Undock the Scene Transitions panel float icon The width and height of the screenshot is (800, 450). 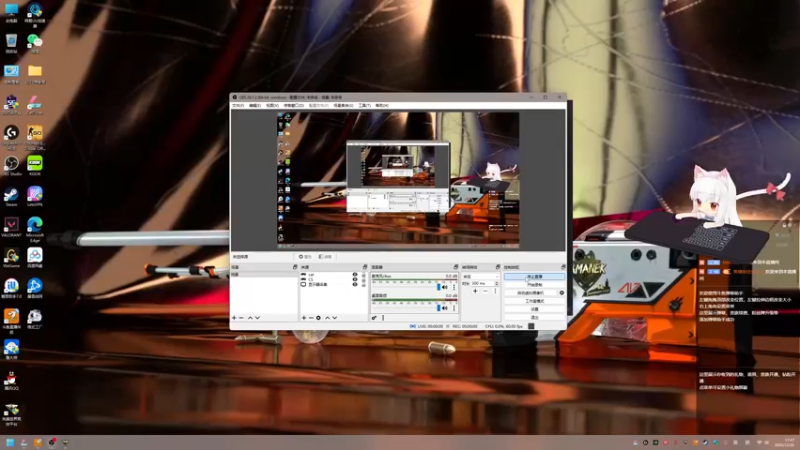click(498, 267)
